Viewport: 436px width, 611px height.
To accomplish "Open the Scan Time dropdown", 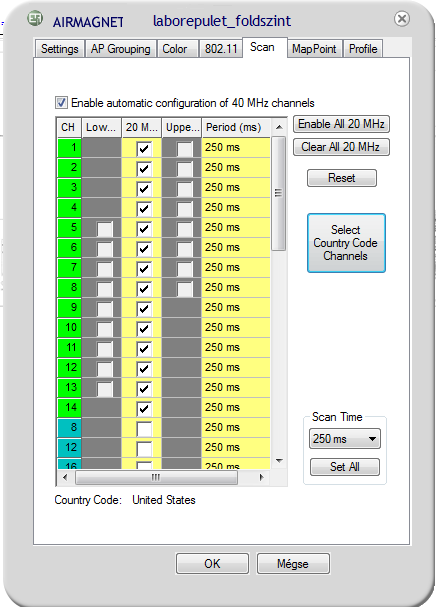I will click(x=344, y=439).
